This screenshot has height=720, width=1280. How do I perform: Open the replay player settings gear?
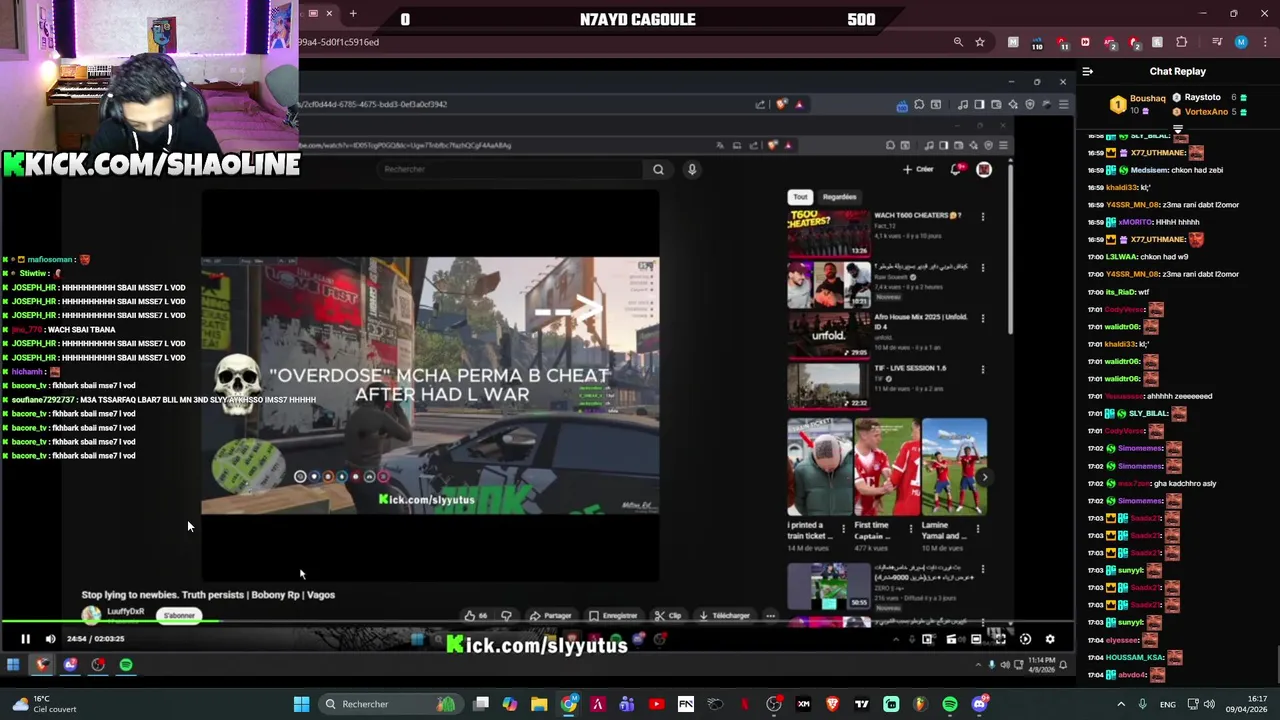[1050, 639]
